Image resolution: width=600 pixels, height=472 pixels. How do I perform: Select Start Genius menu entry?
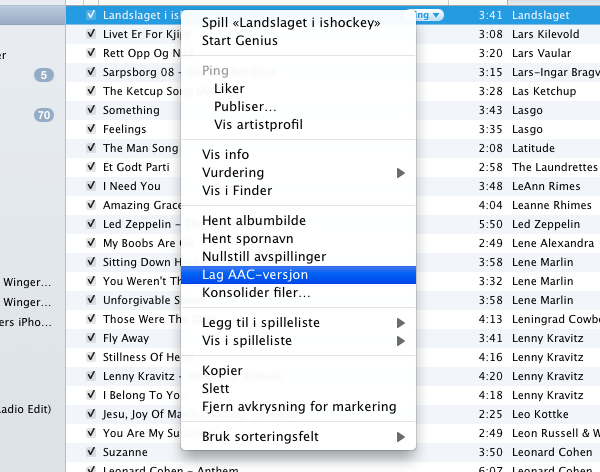240,41
